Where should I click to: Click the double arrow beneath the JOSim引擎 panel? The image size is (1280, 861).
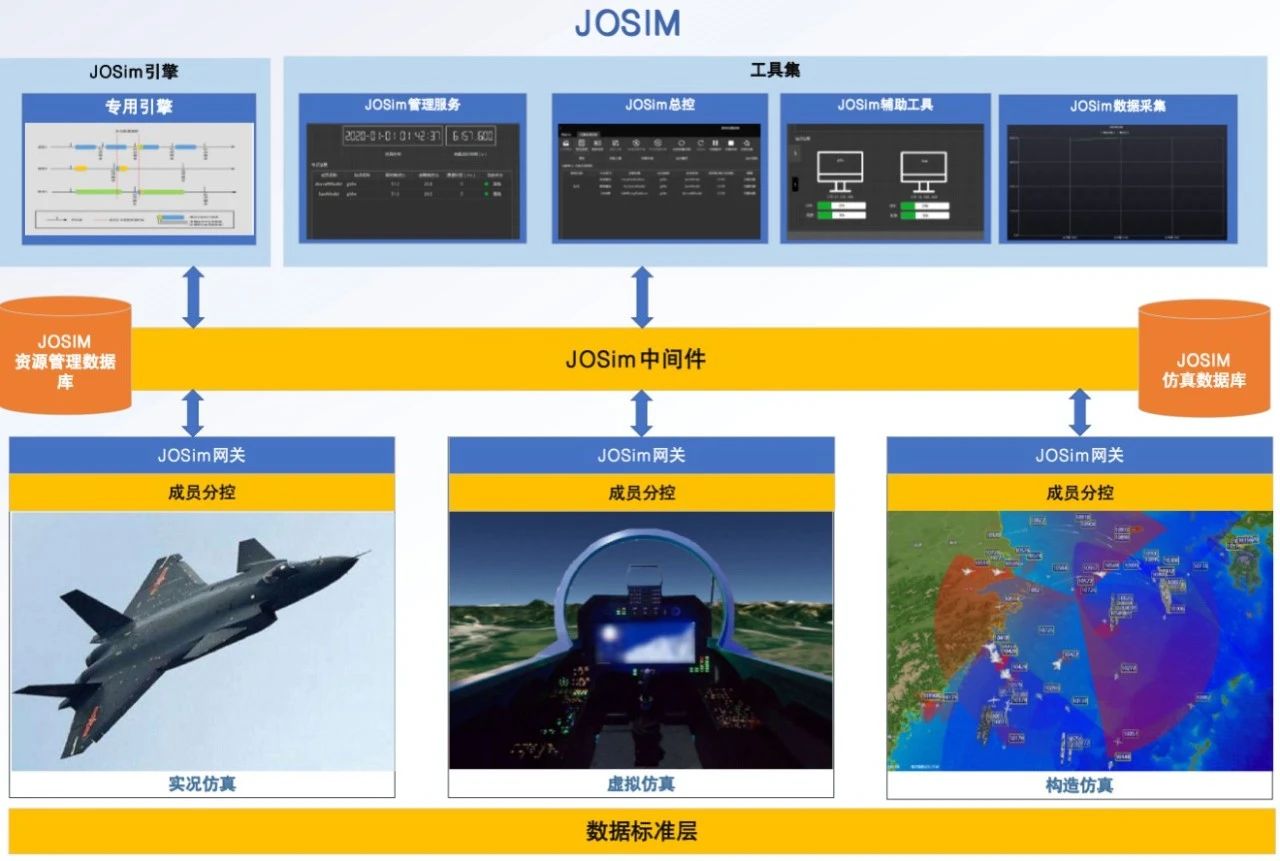193,297
